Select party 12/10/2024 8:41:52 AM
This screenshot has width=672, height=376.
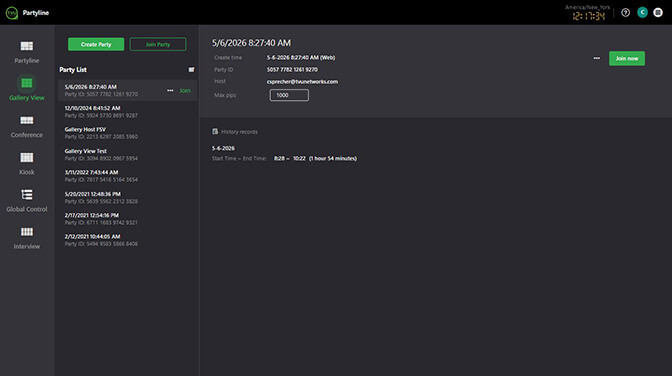128,111
